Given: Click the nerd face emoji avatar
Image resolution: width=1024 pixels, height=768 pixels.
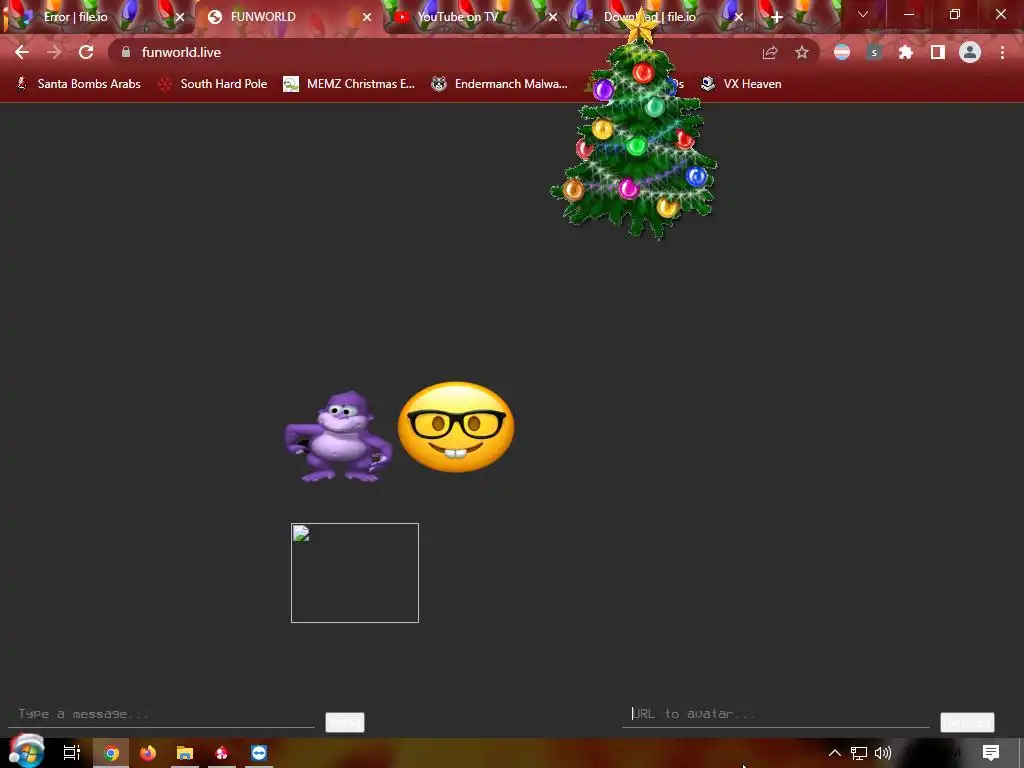Looking at the screenshot, I should tap(456, 427).
